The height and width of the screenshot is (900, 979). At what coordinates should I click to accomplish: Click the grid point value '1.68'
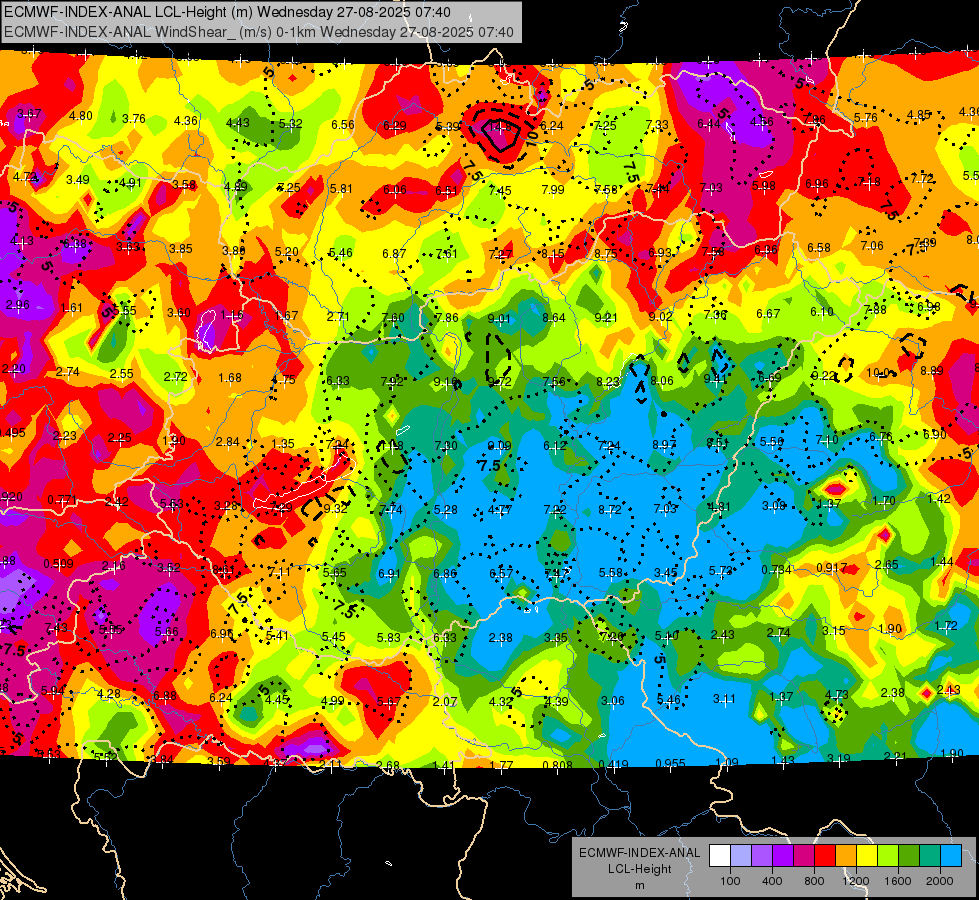click(x=230, y=378)
